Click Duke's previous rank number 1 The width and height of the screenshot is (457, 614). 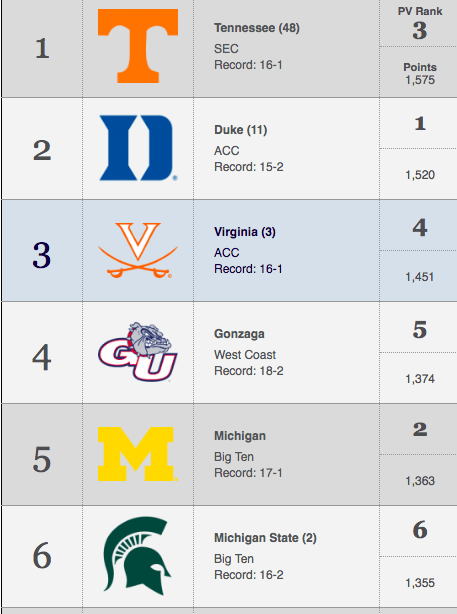tap(420, 124)
